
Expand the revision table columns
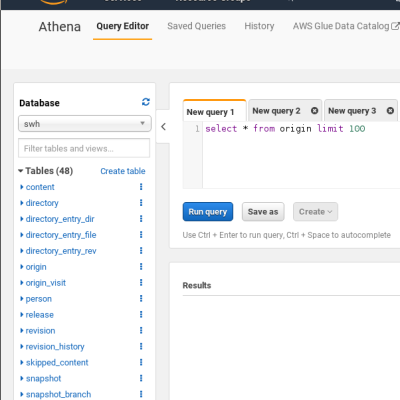22,331
